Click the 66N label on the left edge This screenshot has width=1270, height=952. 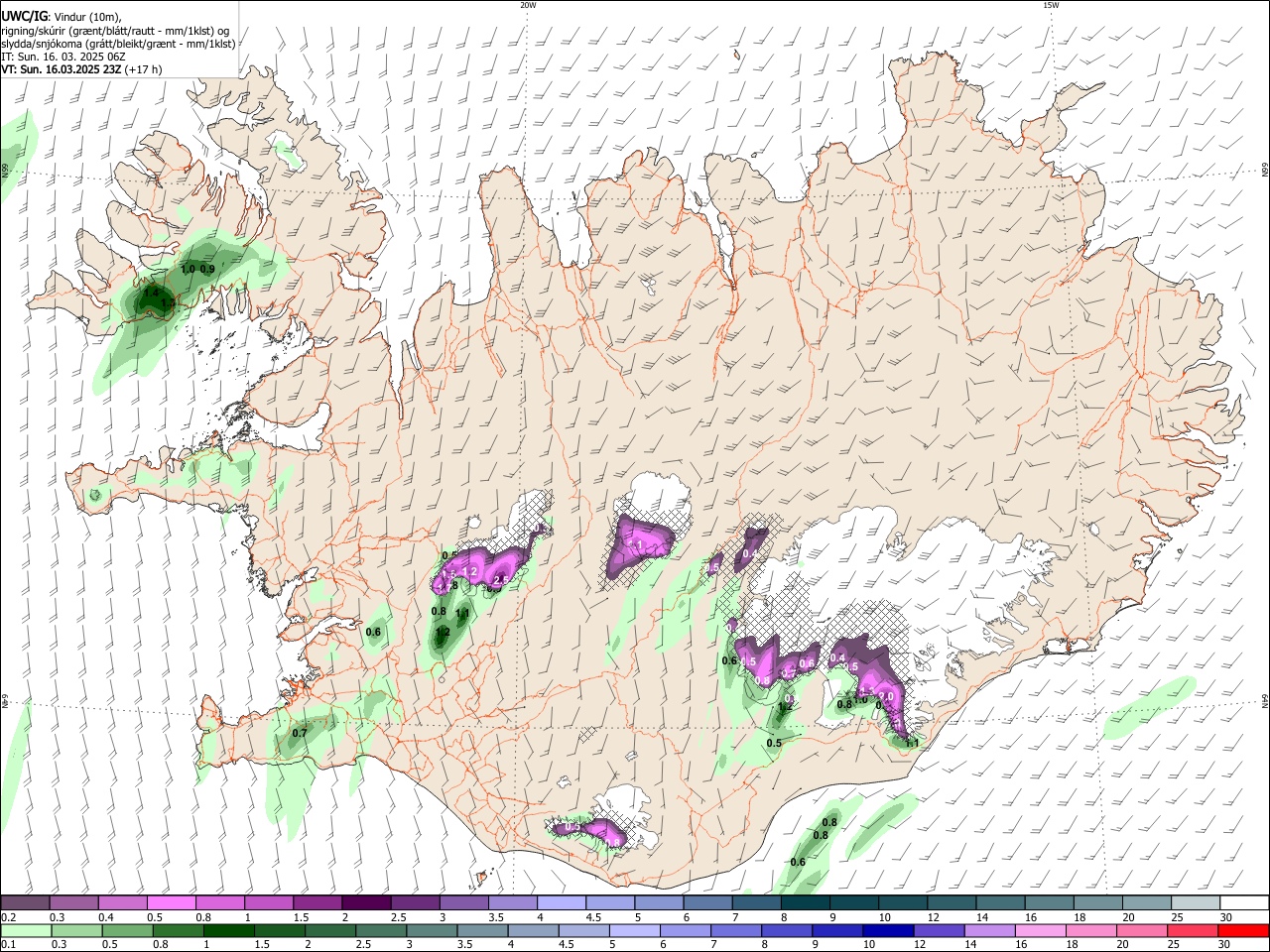5,172
